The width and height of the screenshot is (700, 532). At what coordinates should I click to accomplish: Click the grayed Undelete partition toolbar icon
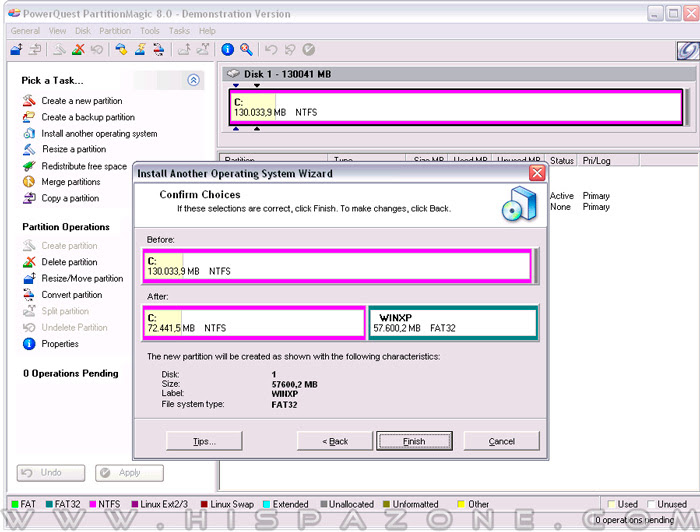coord(96,49)
